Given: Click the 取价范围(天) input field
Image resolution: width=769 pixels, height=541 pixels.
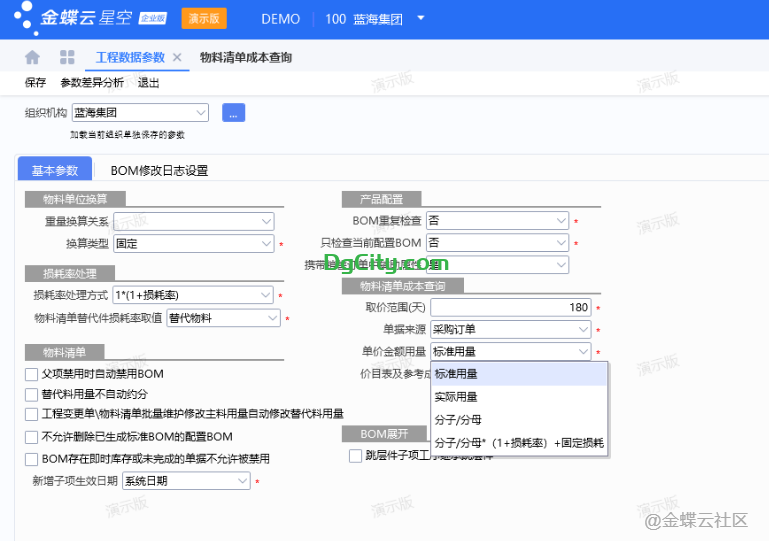Looking at the screenshot, I should 510,307.
